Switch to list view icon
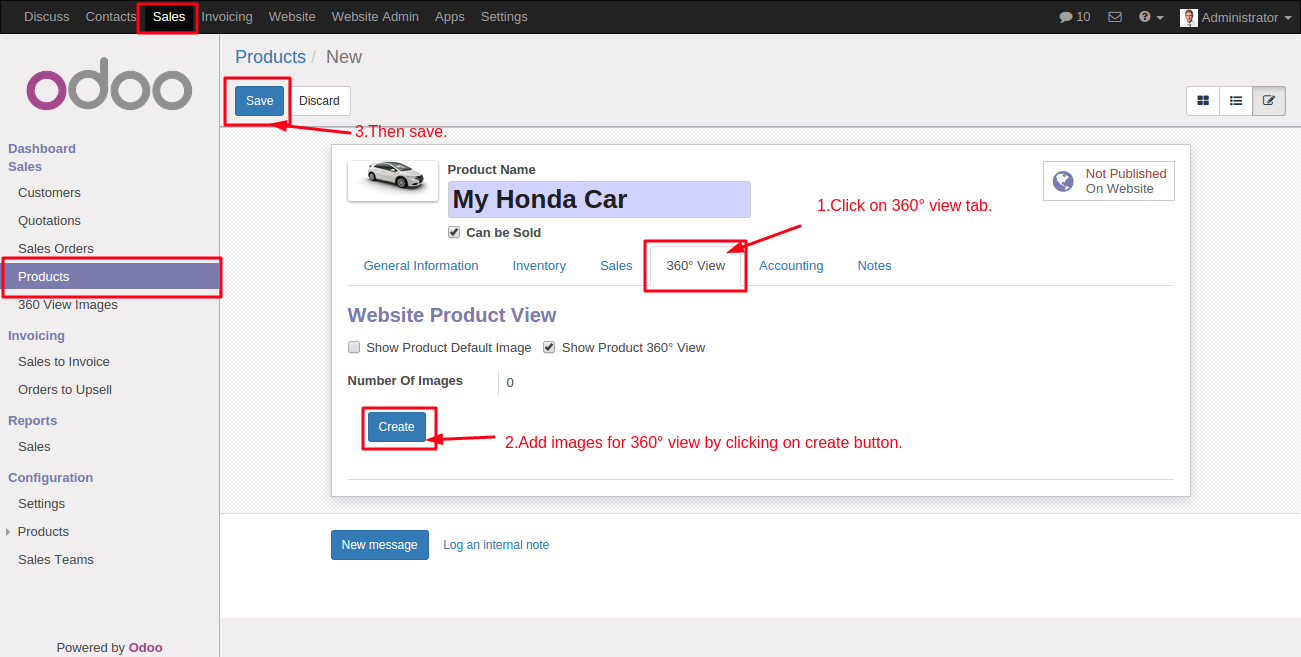Viewport: 1301px width, 657px height. (x=1236, y=101)
